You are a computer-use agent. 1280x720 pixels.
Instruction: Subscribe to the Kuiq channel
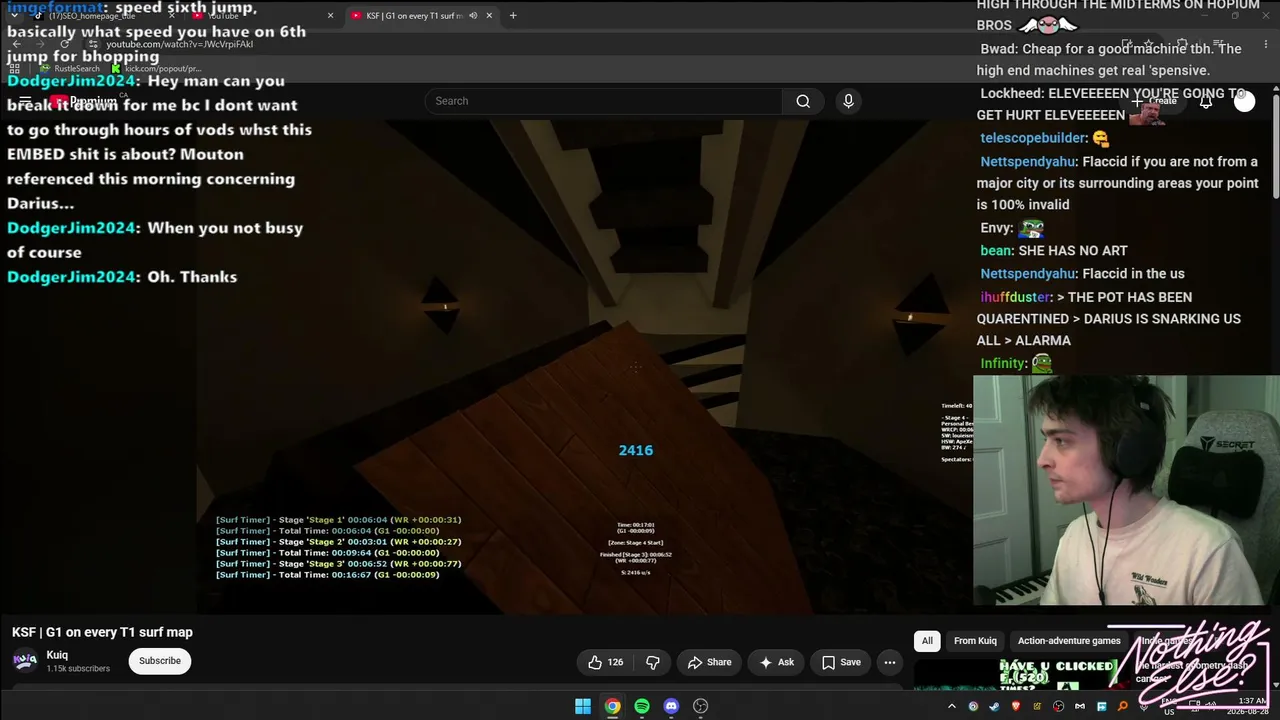click(160, 661)
